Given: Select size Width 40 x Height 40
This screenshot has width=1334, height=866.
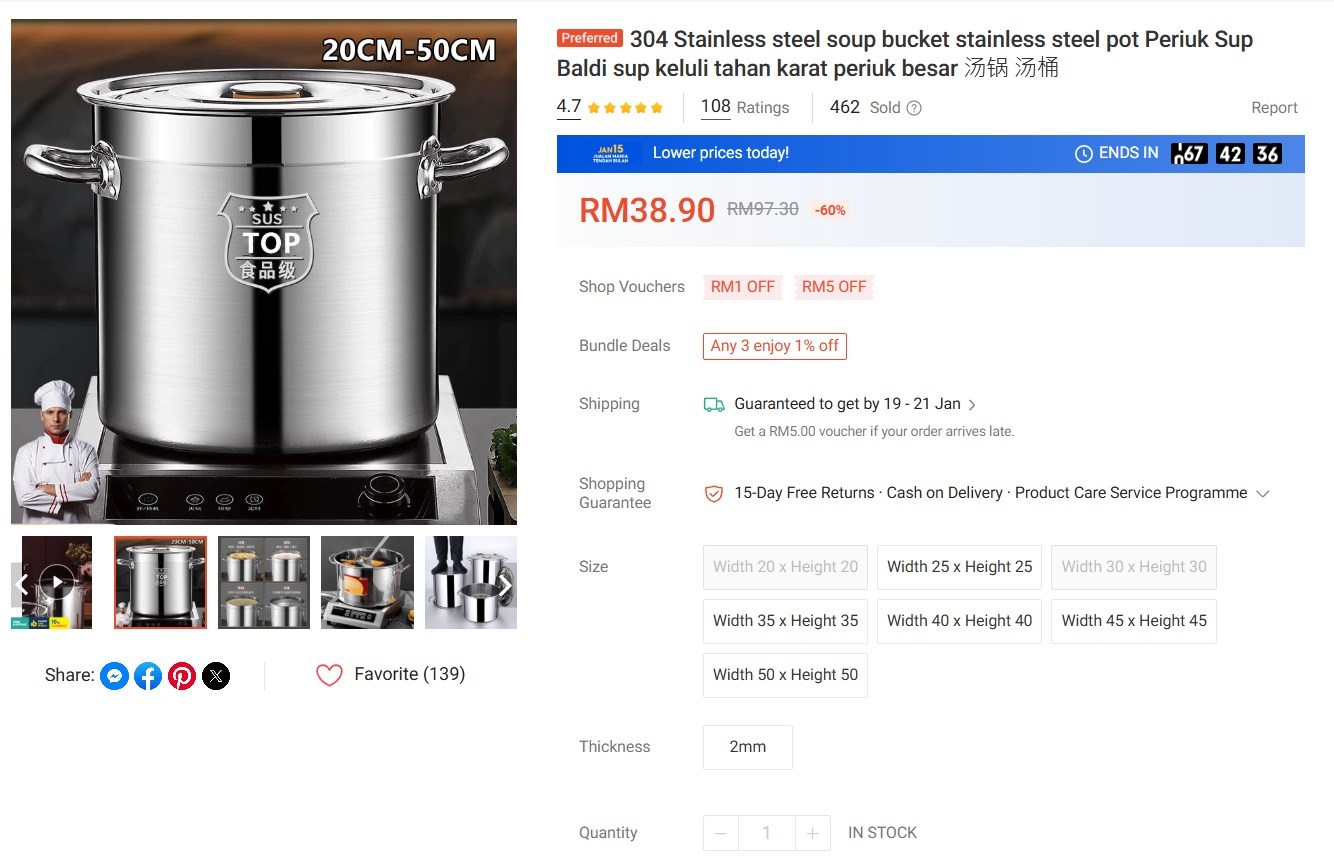Looking at the screenshot, I should pyautogui.click(x=959, y=621).
